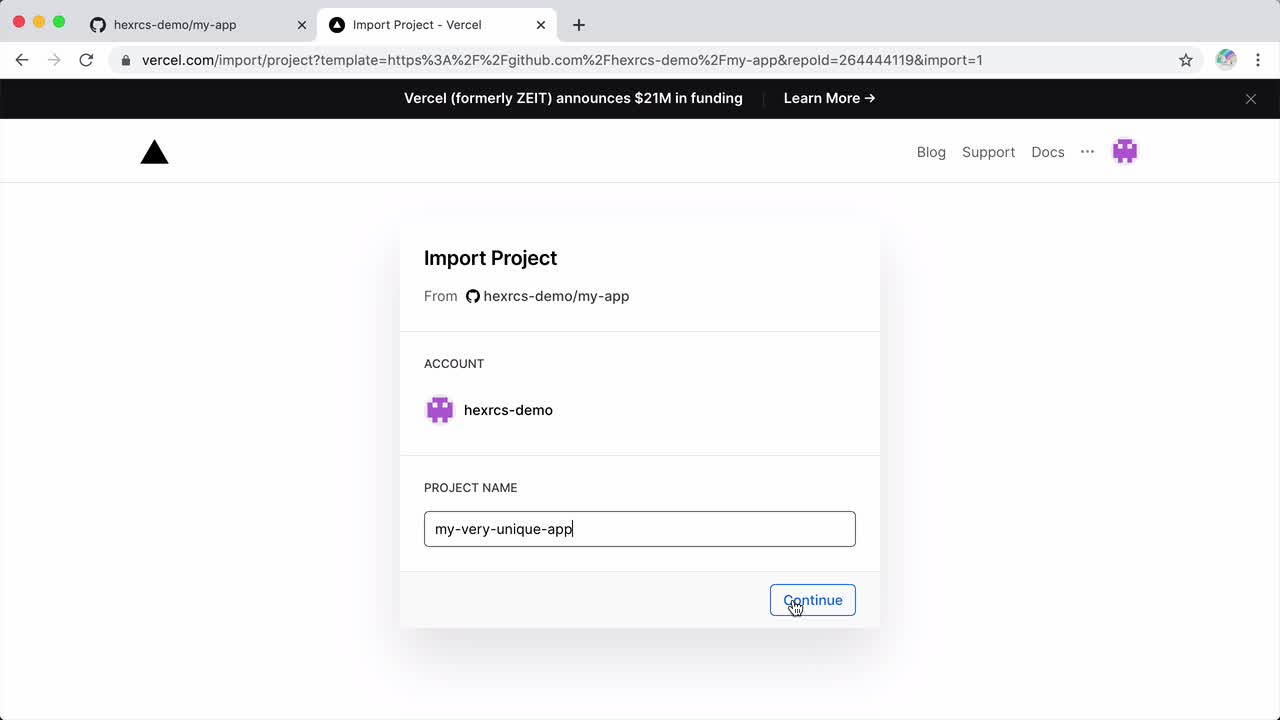Open Chrome's three-dot menu
The image size is (1280, 720).
point(1258,60)
